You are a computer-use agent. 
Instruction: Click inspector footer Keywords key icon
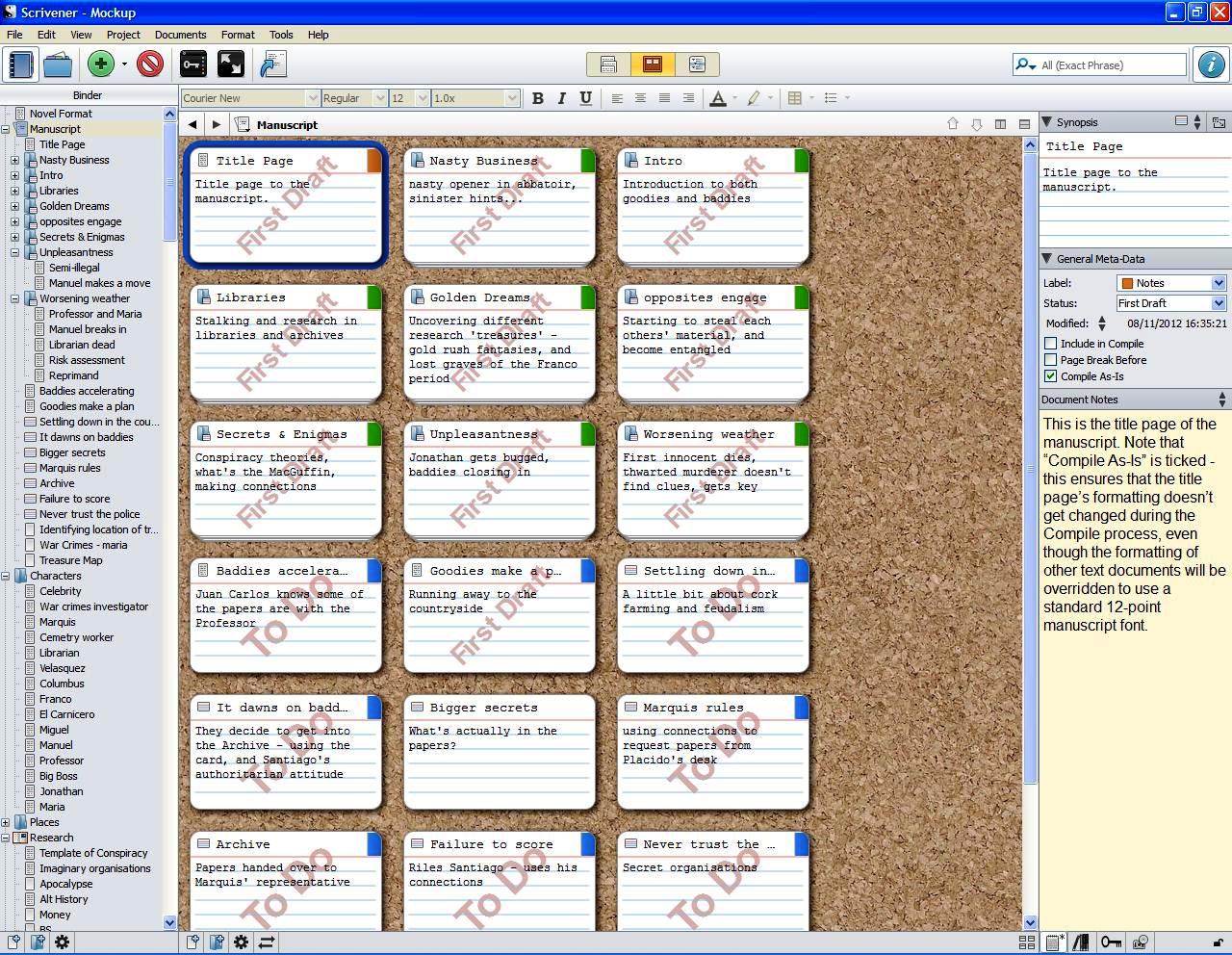click(x=1111, y=942)
